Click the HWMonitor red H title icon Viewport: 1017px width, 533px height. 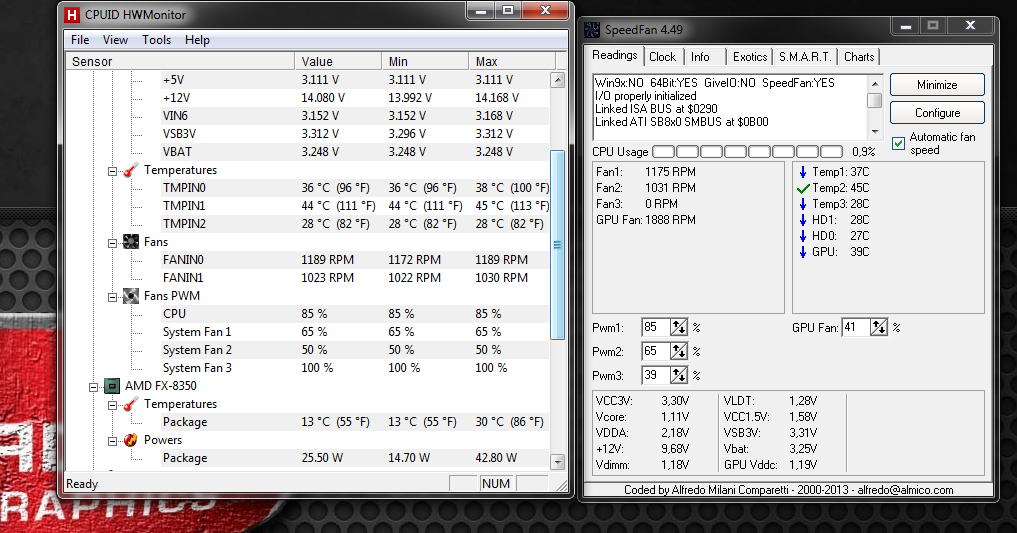pyautogui.click(x=72, y=14)
